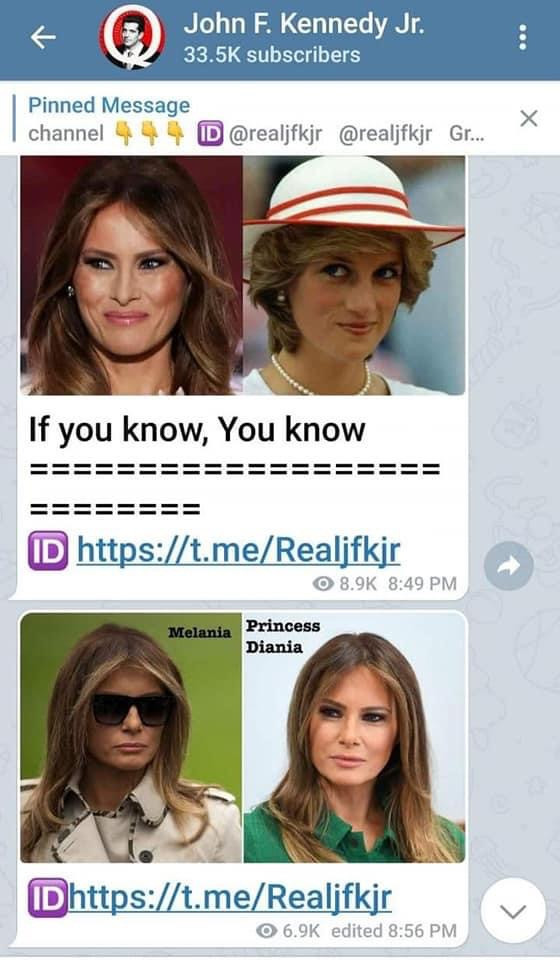This screenshot has width=560, height=960.
Task: Tap the forward share arrow button
Action: coord(508,566)
